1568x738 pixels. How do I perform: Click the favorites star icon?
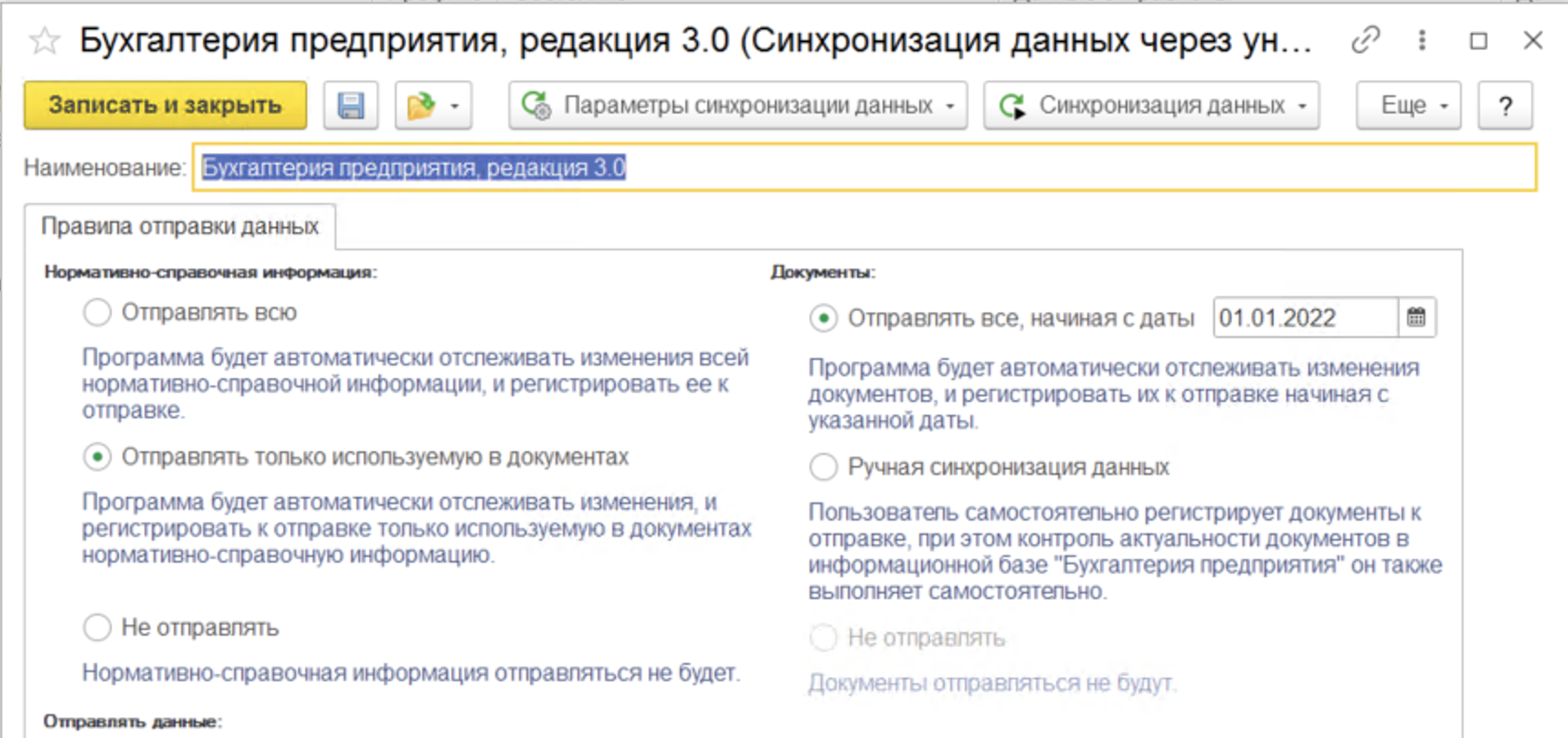point(43,41)
